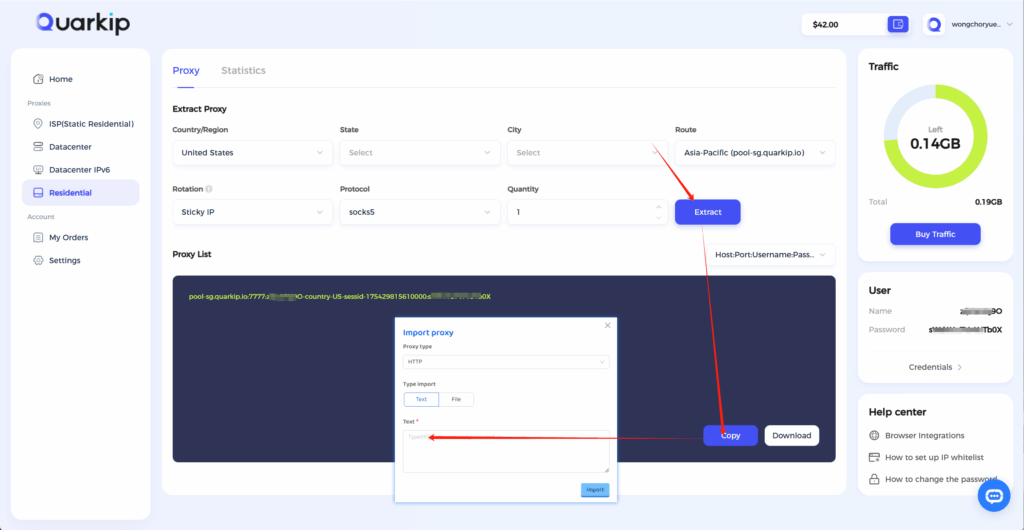Click the extracted pool-sg.quarkip.io proxy line
Screen dimensions: 1024x530
coord(340,296)
